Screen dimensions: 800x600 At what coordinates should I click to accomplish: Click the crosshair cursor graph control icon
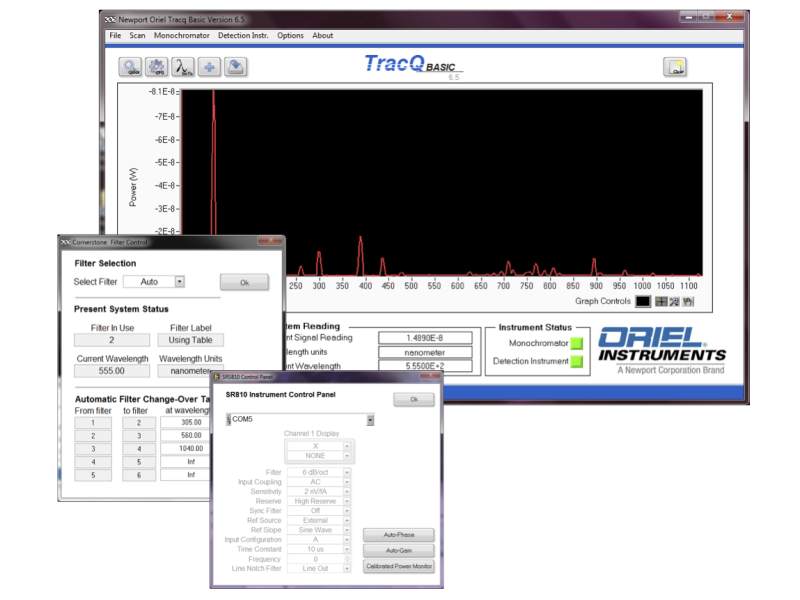pyautogui.click(x=661, y=301)
